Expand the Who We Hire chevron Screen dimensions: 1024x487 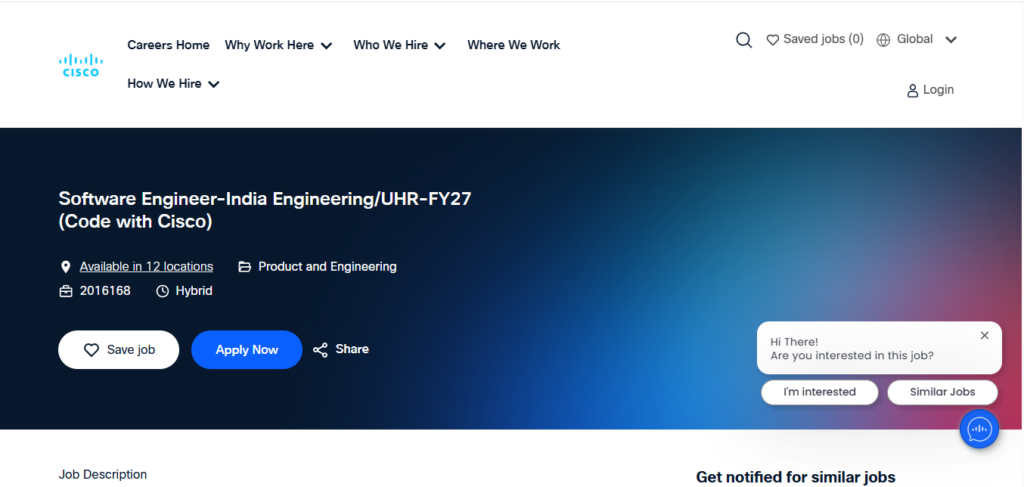click(440, 46)
